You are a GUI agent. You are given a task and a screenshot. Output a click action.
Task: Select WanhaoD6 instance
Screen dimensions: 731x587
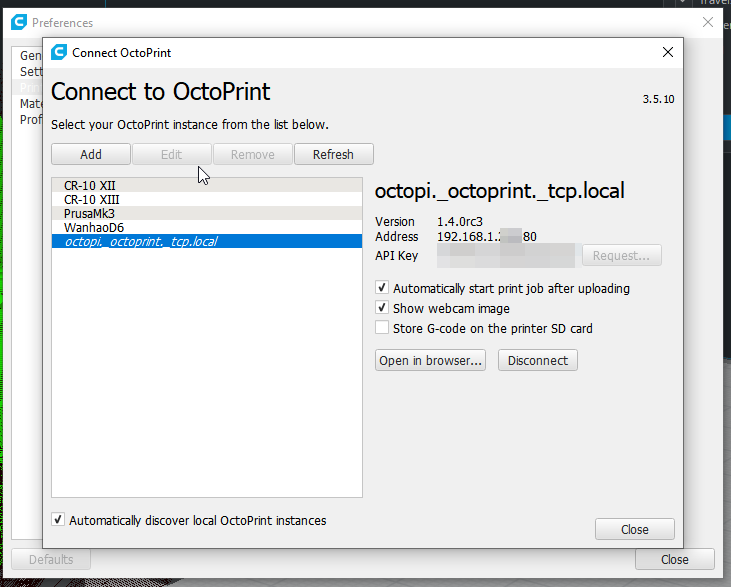(x=207, y=228)
